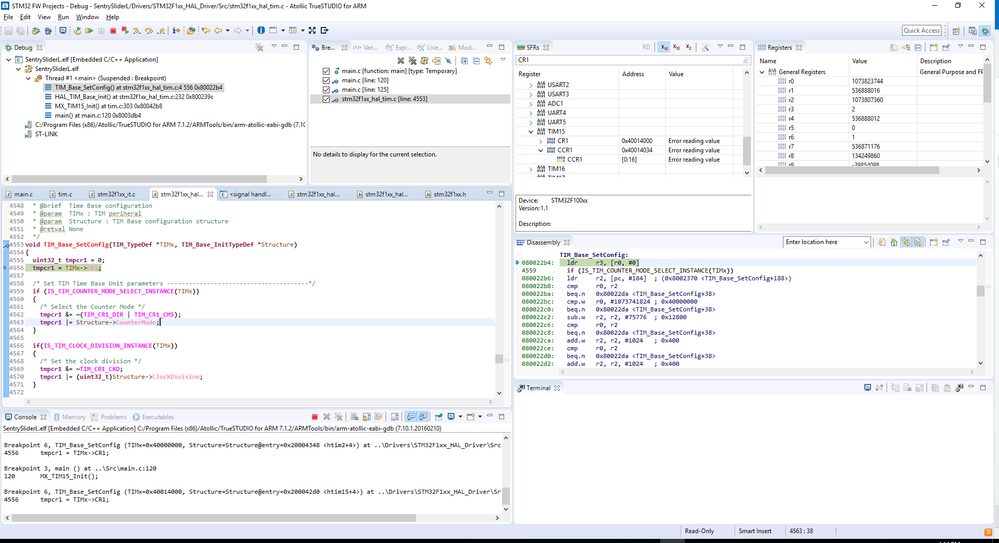Click Pin Console icon in Console toolbar

(439, 417)
